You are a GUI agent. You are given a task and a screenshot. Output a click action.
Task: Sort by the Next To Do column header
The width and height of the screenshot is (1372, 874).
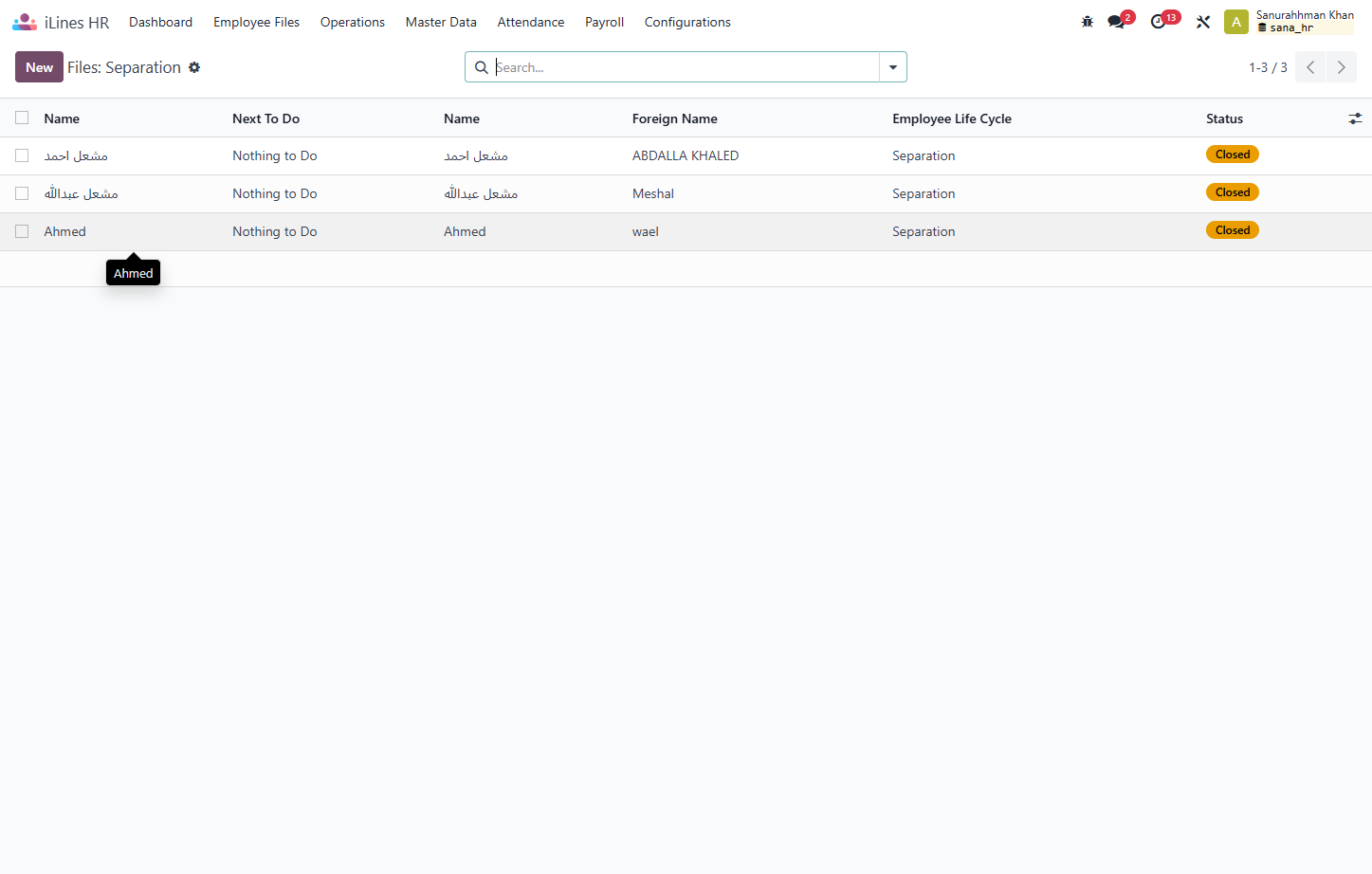click(265, 118)
